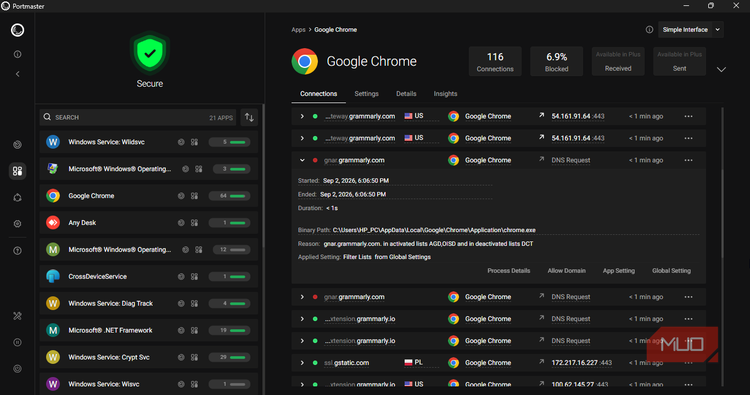Select Windows Service: Wisvc app row

pos(149,384)
